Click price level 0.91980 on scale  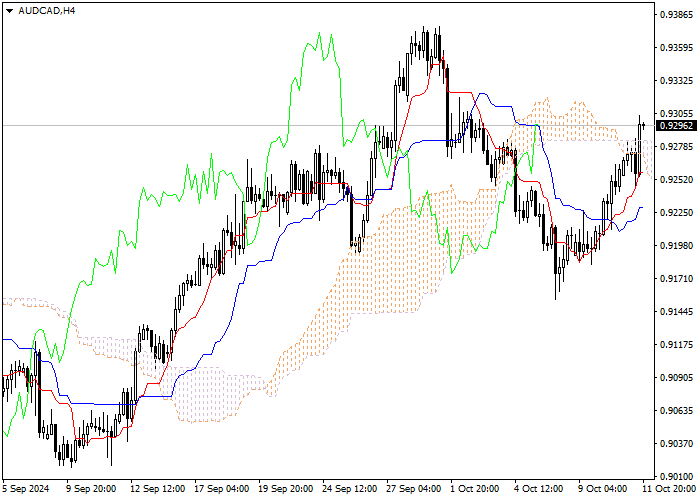click(677, 246)
